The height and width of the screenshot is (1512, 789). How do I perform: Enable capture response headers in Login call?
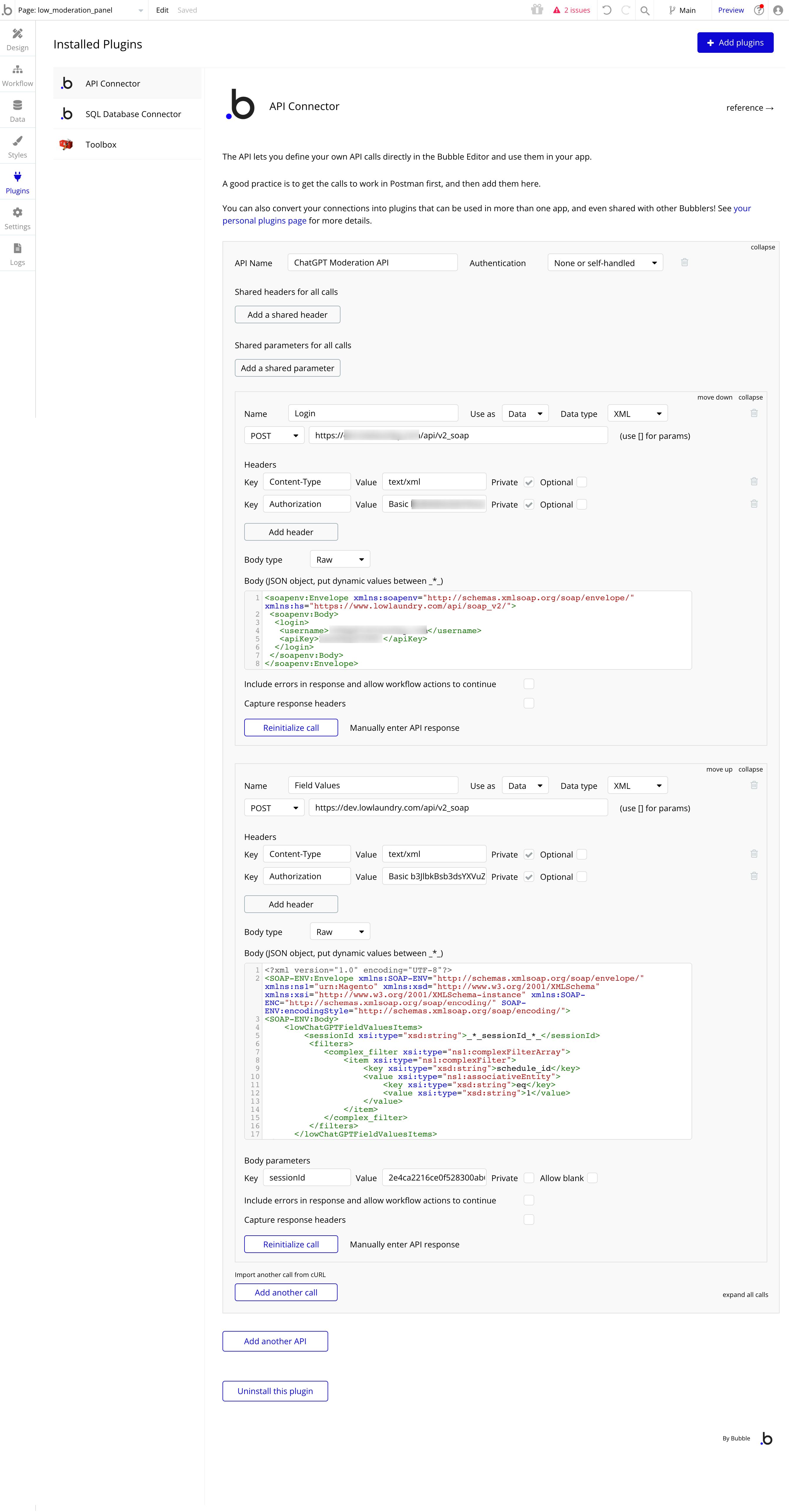[x=529, y=704]
